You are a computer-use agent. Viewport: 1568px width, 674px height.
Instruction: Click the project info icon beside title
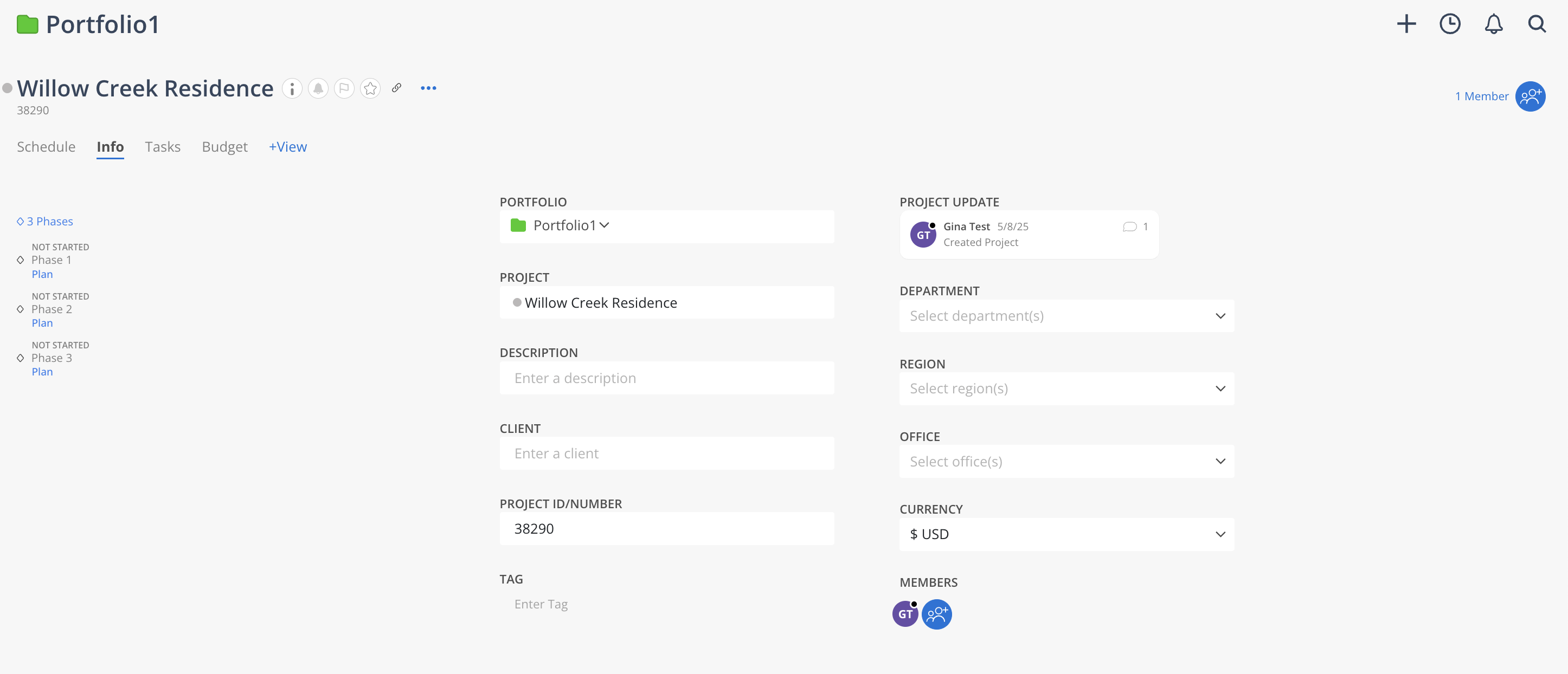pos(292,89)
